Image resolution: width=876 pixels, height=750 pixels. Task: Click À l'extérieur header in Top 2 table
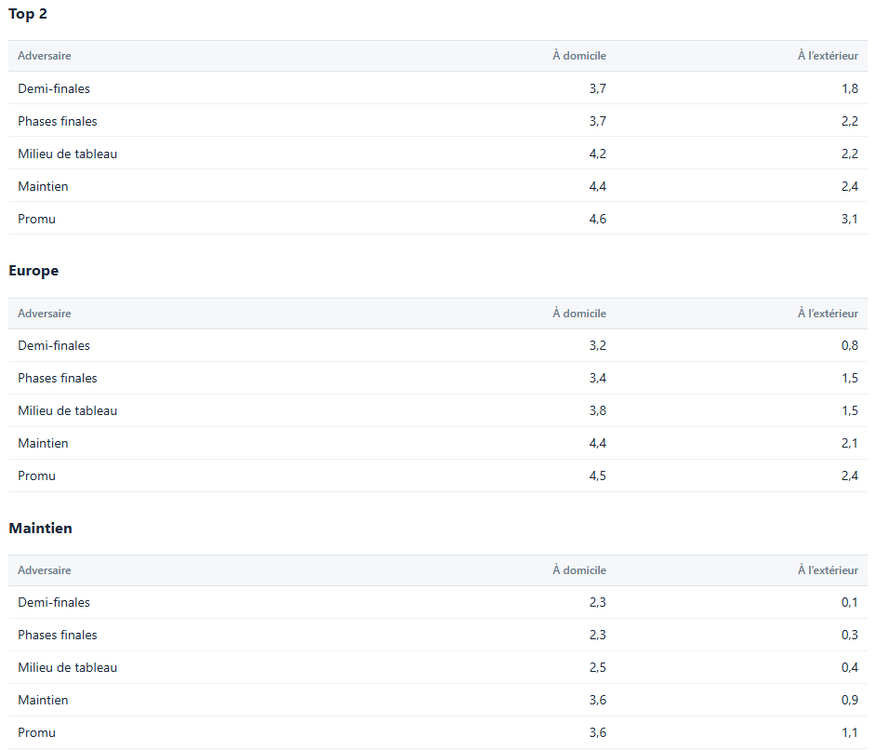[x=828, y=56]
